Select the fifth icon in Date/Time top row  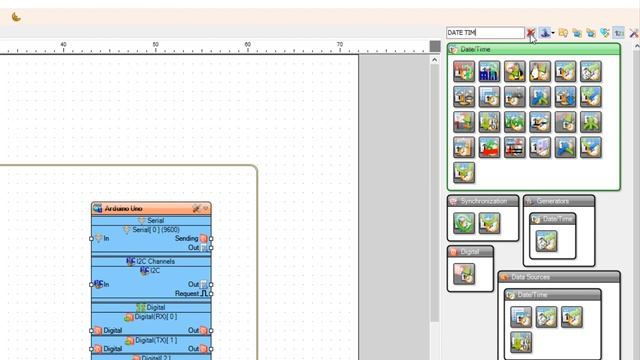(565, 71)
